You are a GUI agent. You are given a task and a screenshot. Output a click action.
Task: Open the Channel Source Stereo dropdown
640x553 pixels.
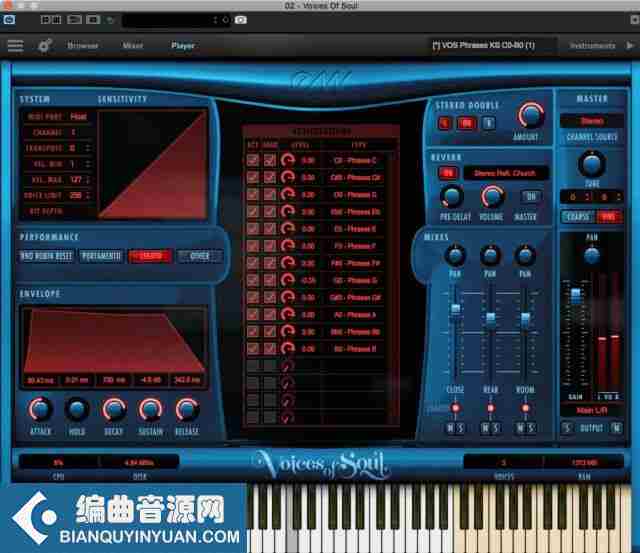coord(592,121)
